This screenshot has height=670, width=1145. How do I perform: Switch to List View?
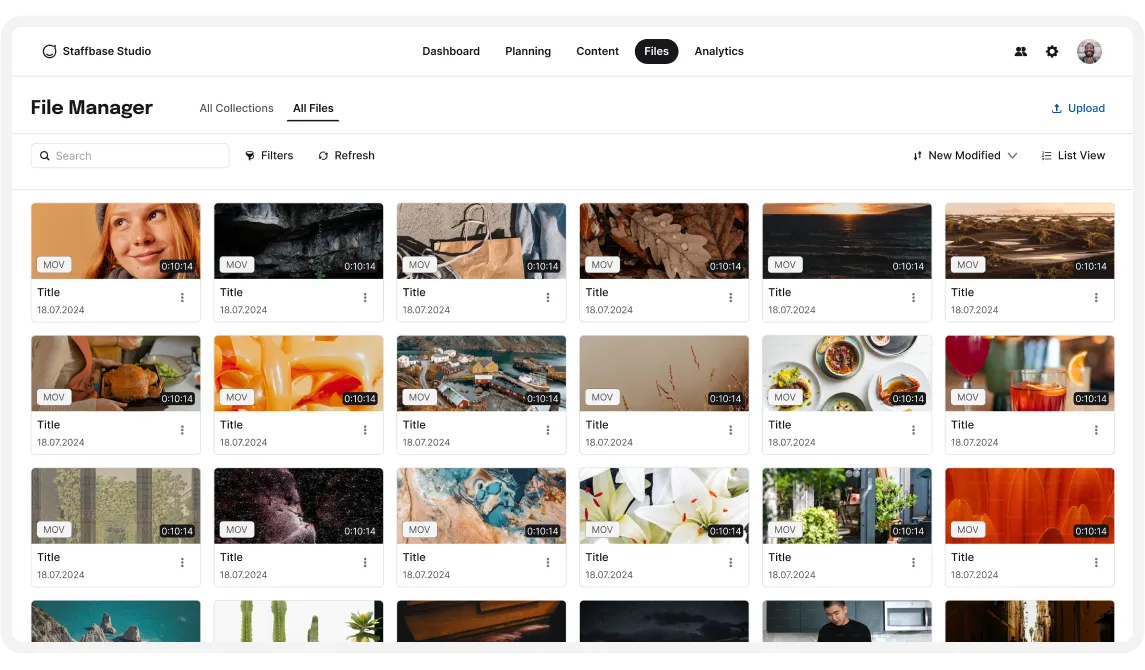pyautogui.click(x=1073, y=155)
